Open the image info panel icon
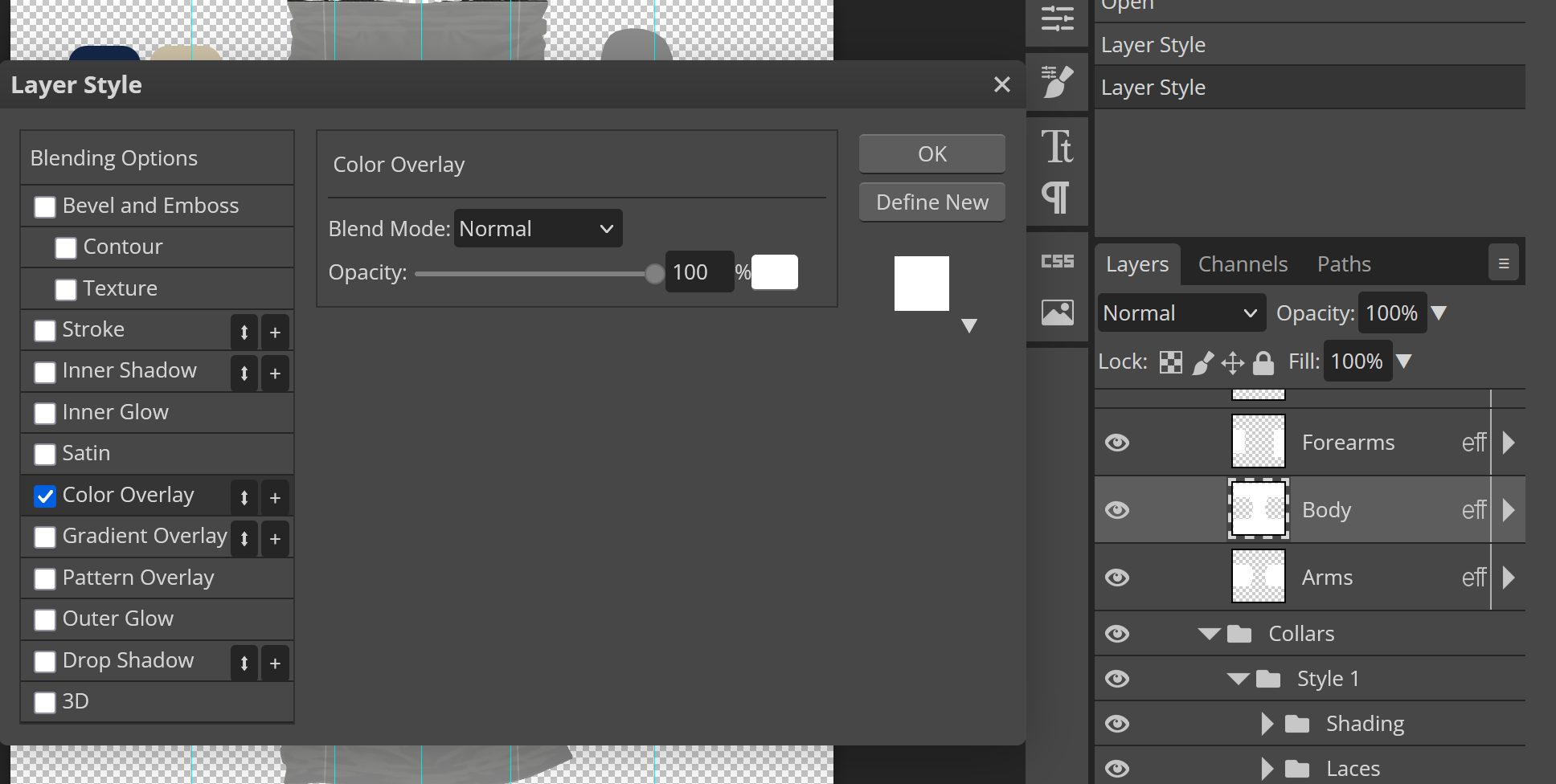Viewport: 1556px width, 784px height. 1057,312
